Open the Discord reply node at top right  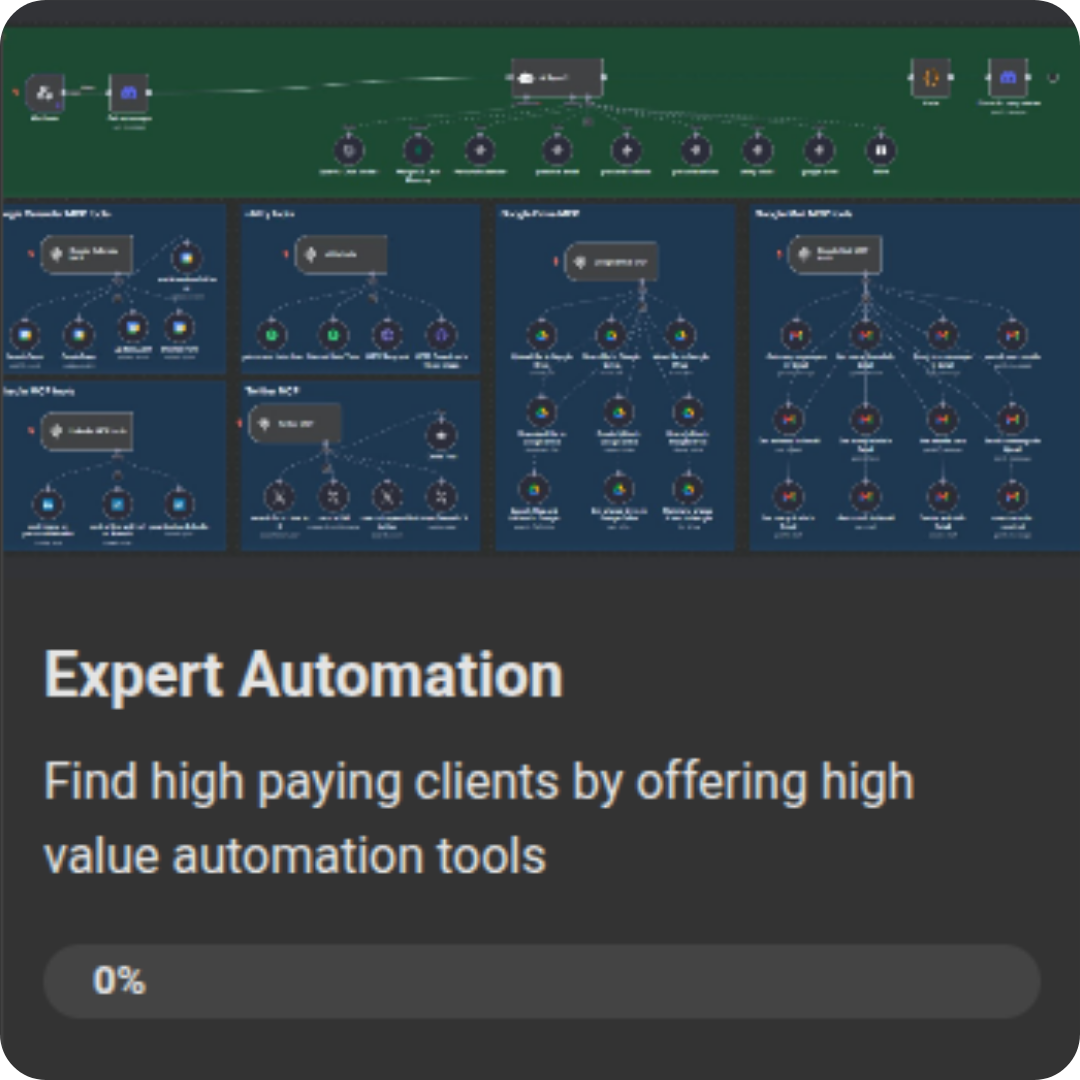1008,75
